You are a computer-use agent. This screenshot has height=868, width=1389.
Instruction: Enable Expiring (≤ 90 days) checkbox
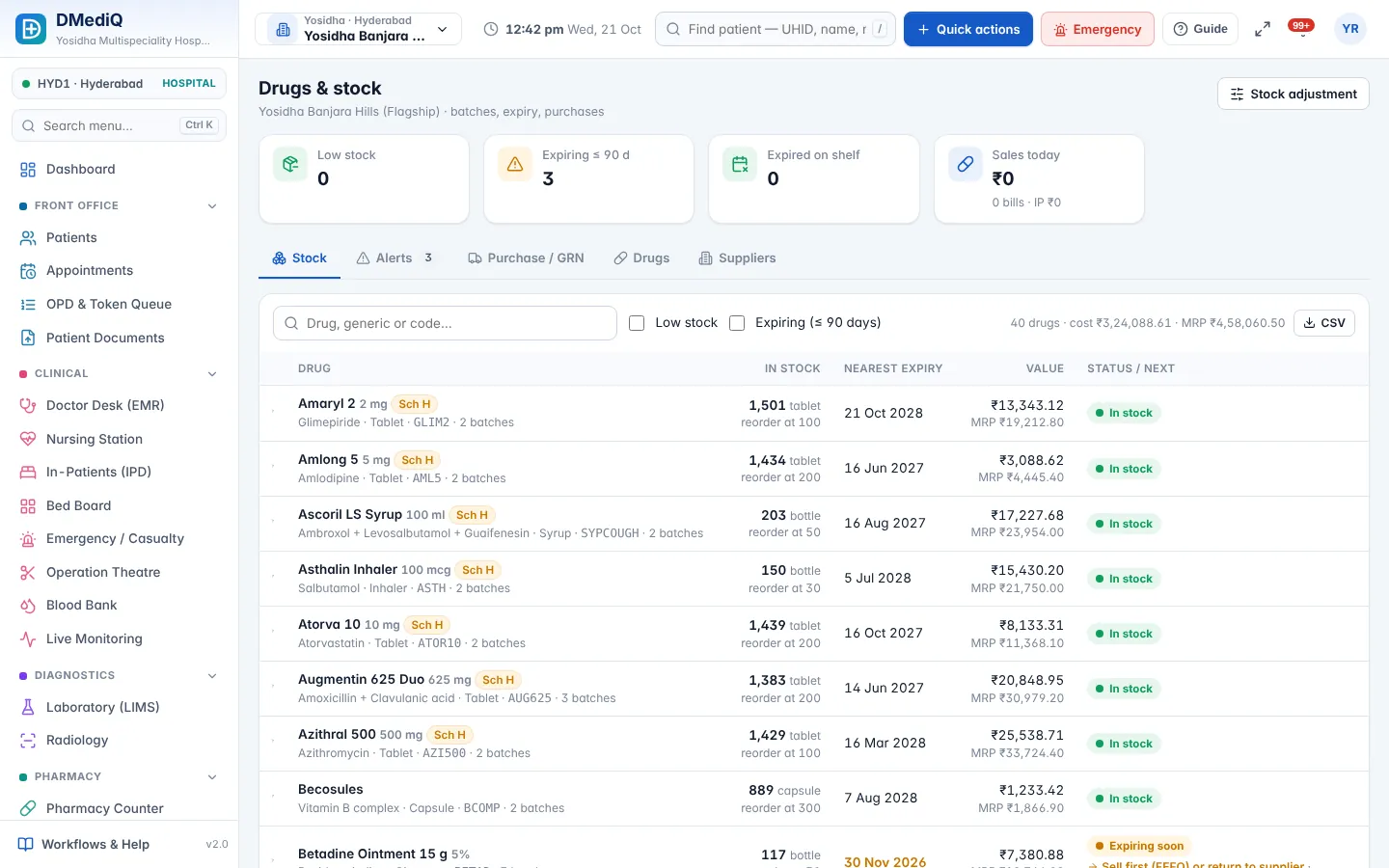pyautogui.click(x=737, y=323)
